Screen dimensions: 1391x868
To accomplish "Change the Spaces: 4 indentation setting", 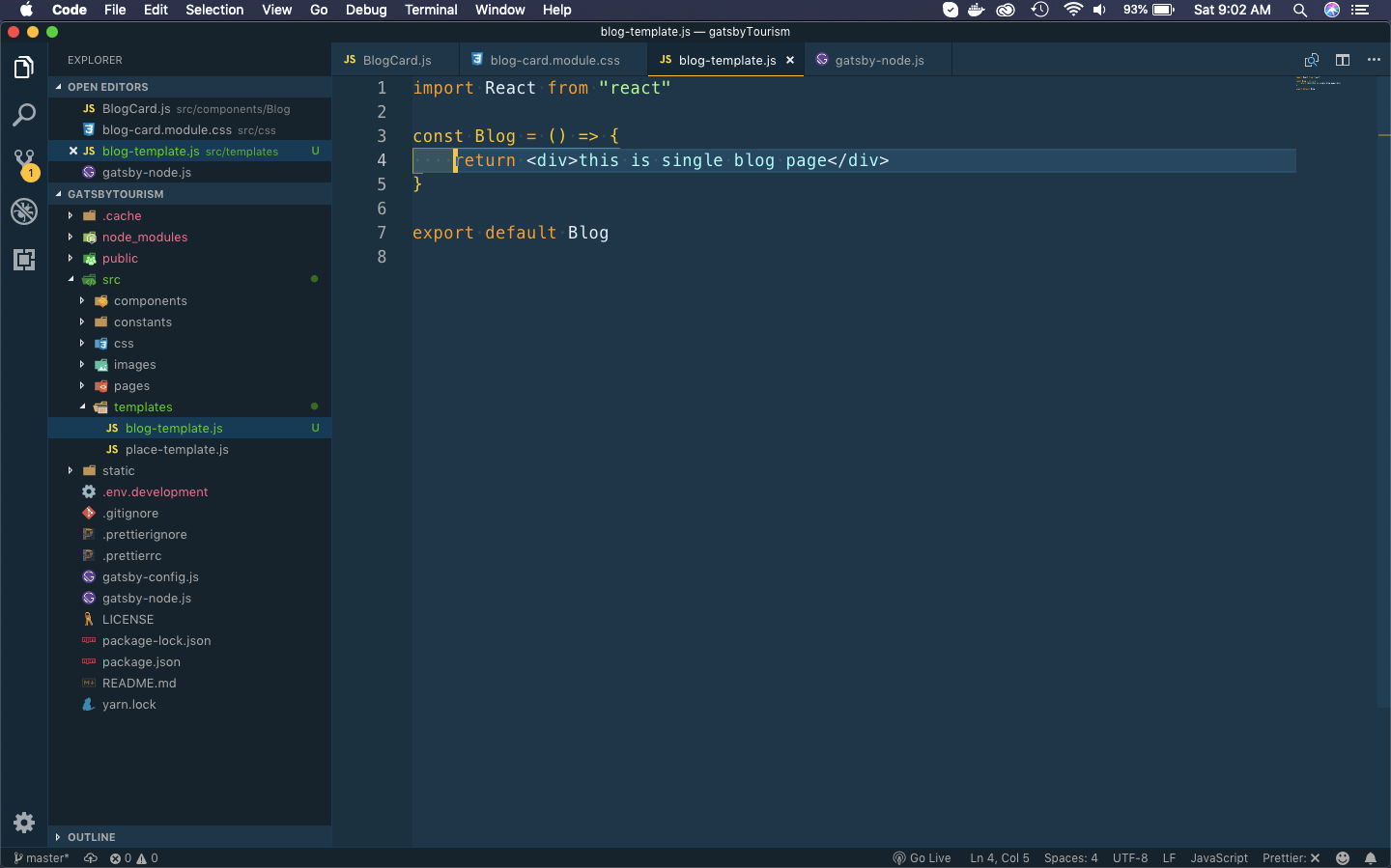I will coord(1070,857).
